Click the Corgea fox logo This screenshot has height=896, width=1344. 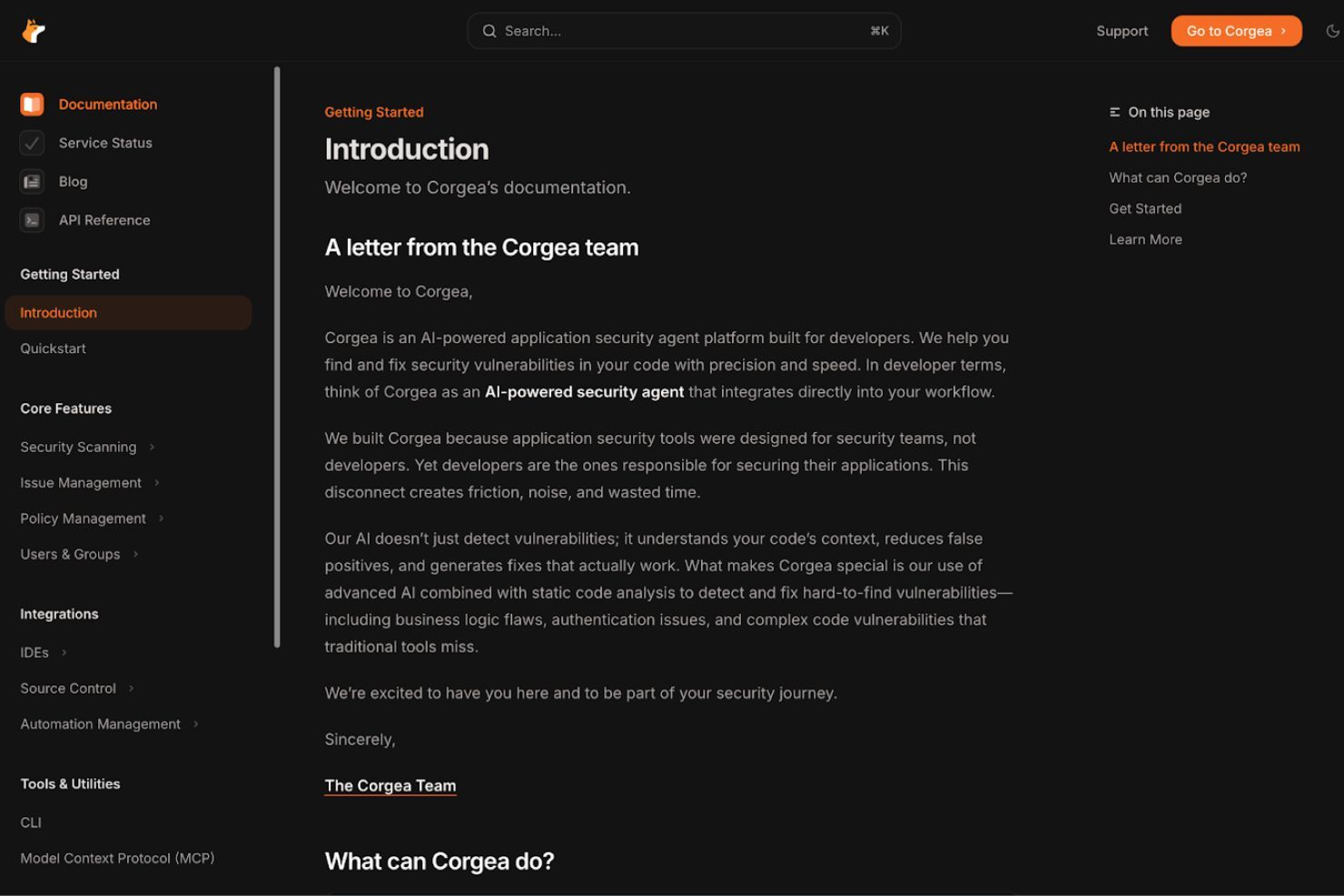coord(33,30)
